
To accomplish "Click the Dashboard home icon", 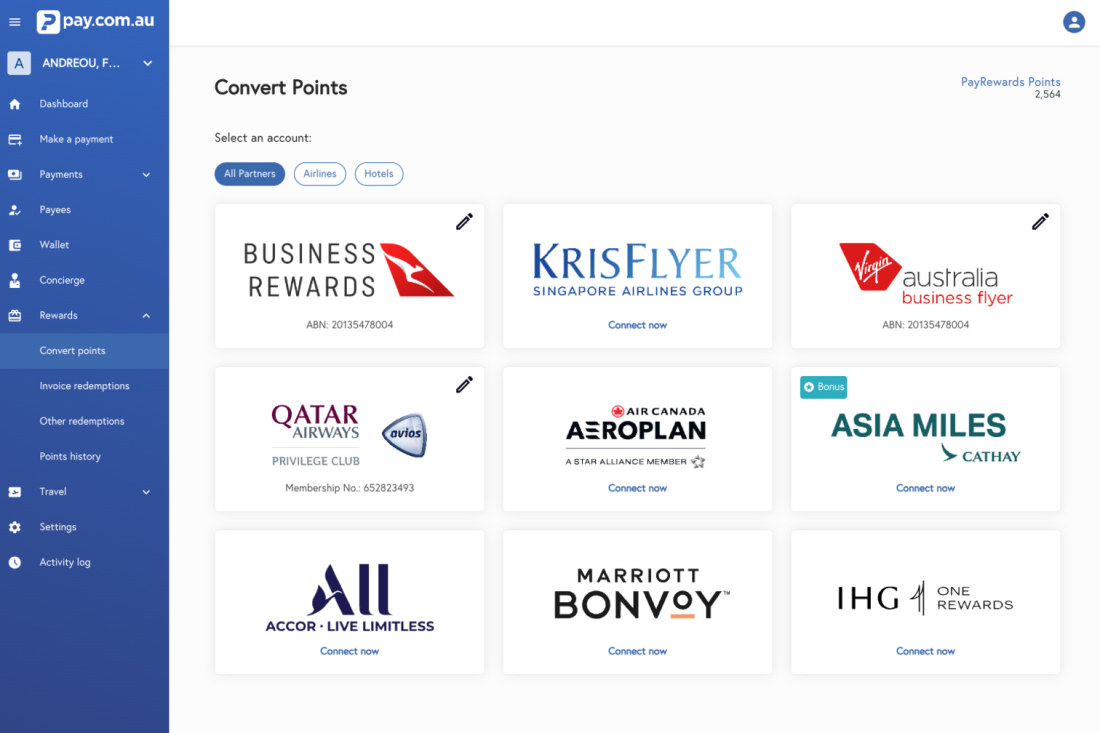I will pyautogui.click(x=15, y=104).
